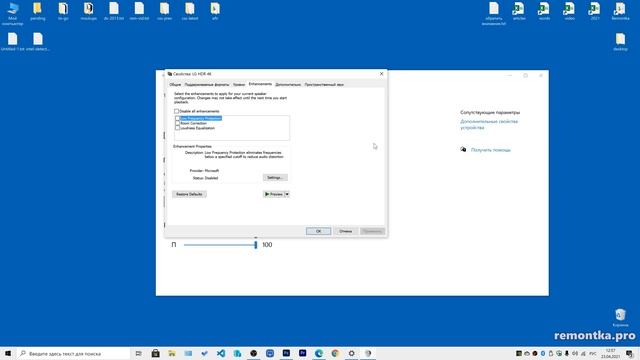Switch to the Advanced (Дополнительно) tab
Viewport: 640px width, 360px height.
[288, 84]
